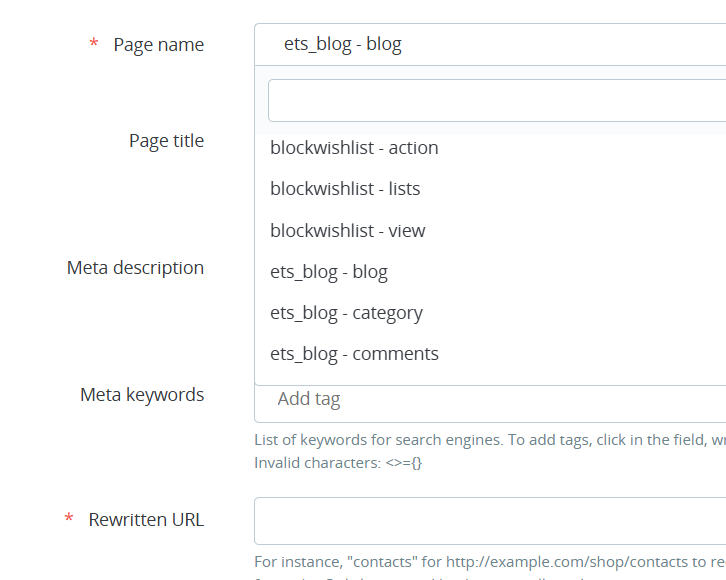Select "ets_blog - blog" in the options list
726x580 pixels.
[x=329, y=272]
